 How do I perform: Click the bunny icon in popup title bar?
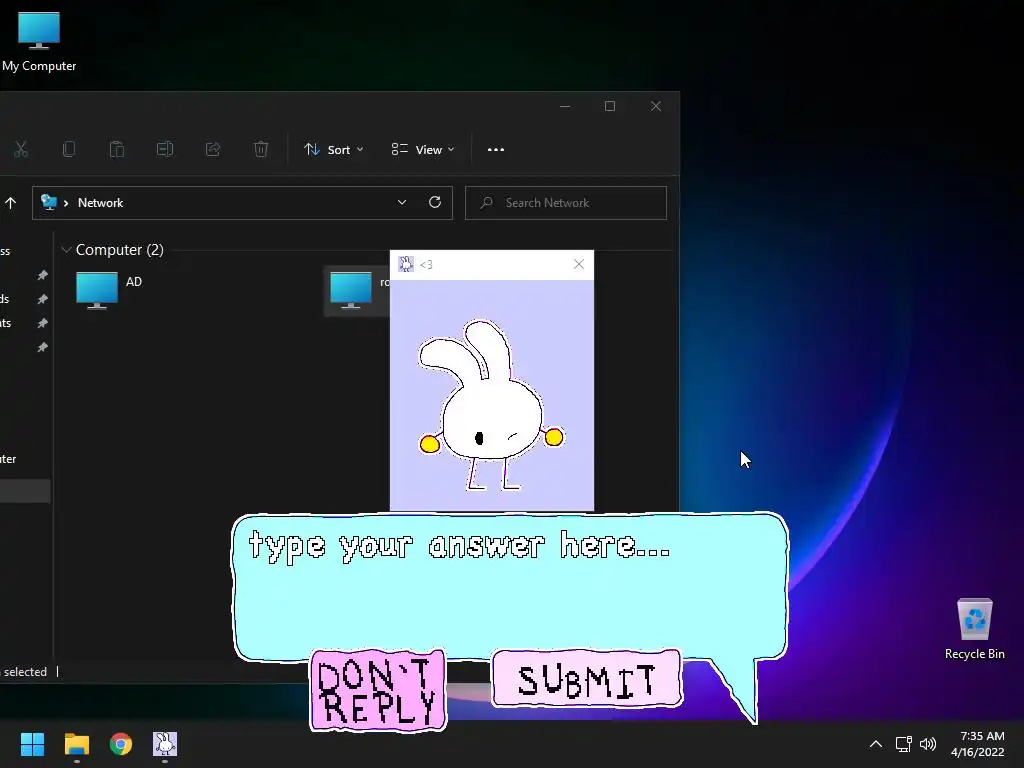click(406, 264)
